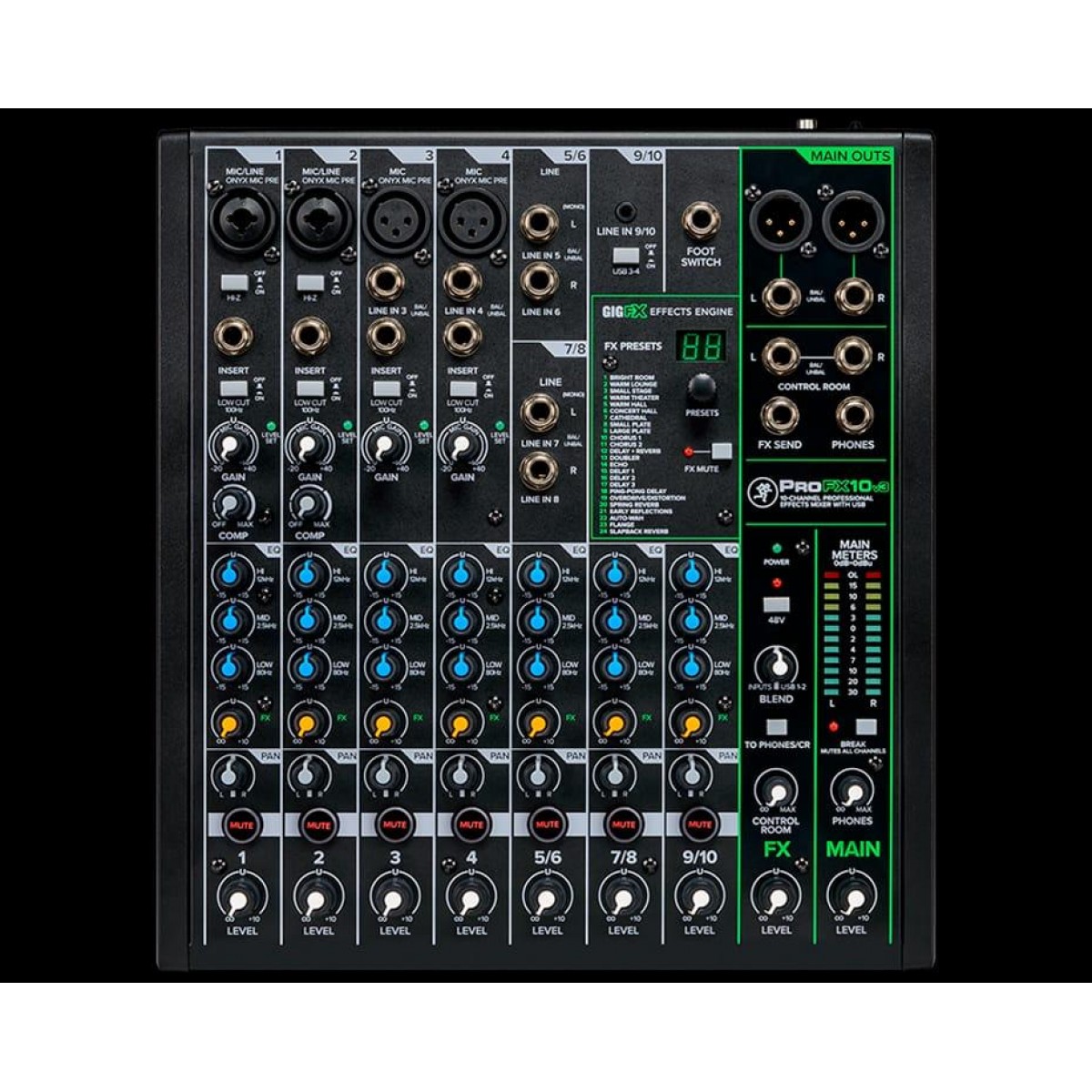Toggle the MUTE button on channel 3
This screenshot has height=1092, width=1092.
(395, 824)
